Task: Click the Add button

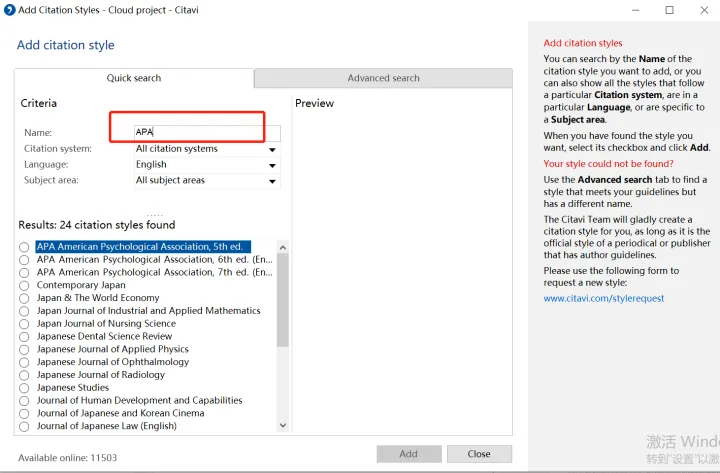Action: pos(409,454)
